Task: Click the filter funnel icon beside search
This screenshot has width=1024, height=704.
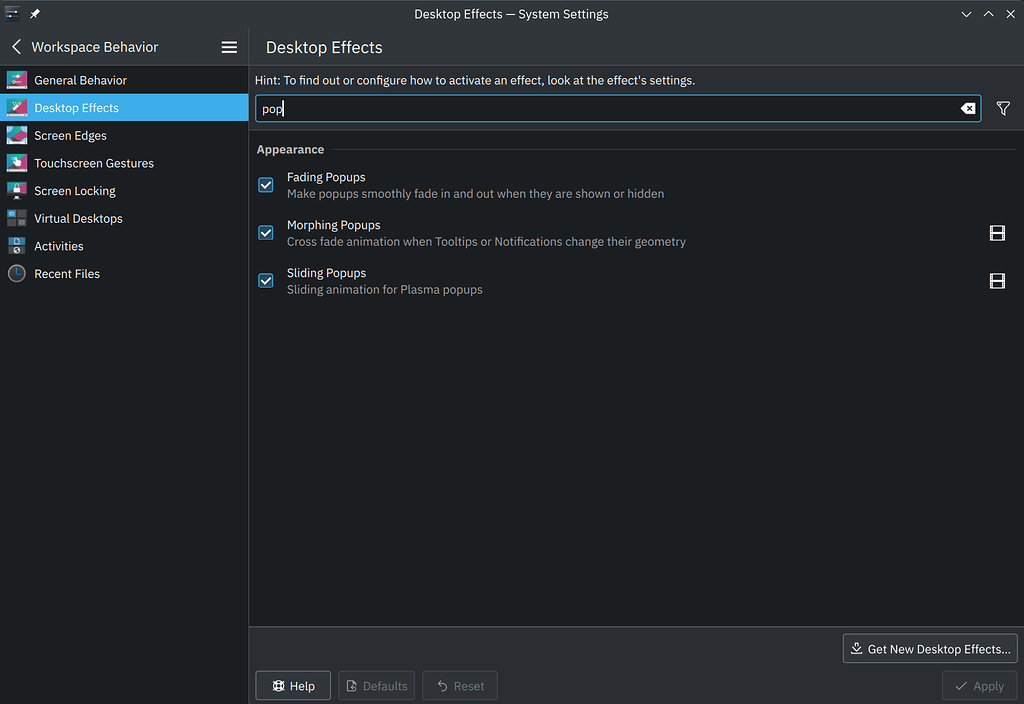Action: pos(1003,108)
